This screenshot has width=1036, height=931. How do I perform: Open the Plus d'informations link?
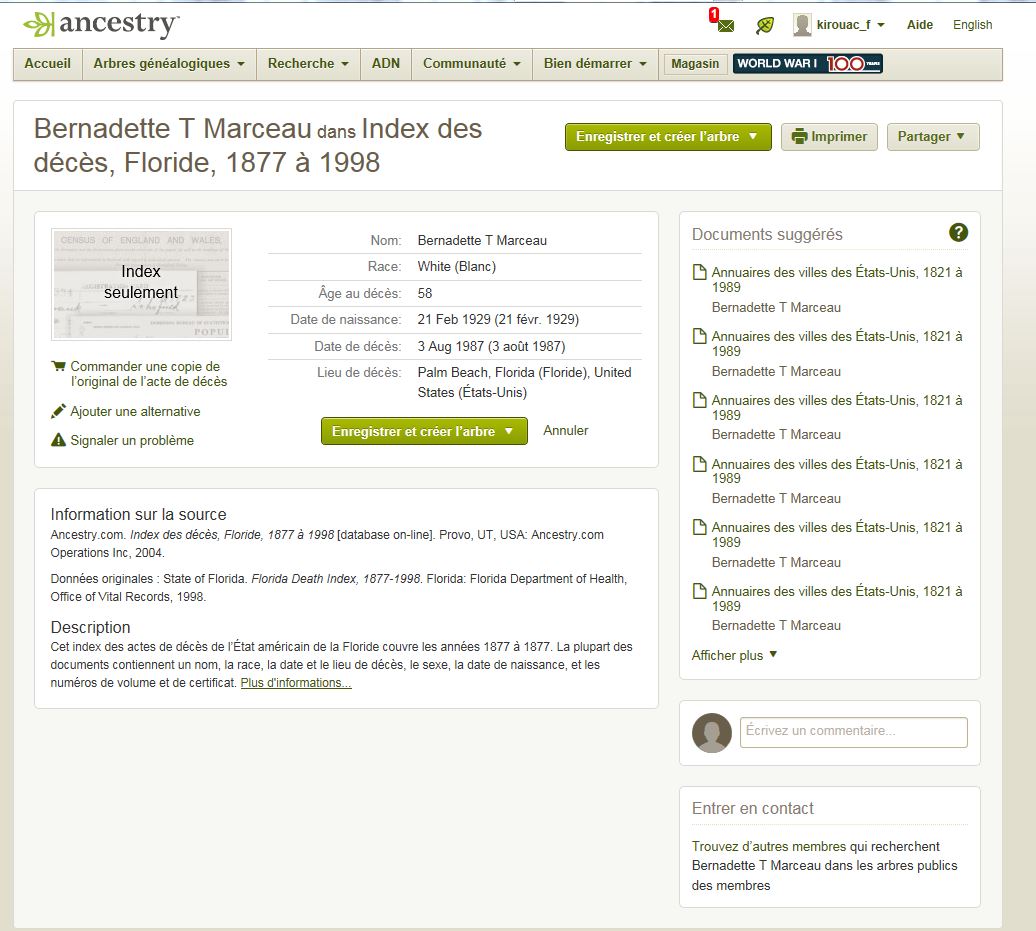[x=296, y=683]
